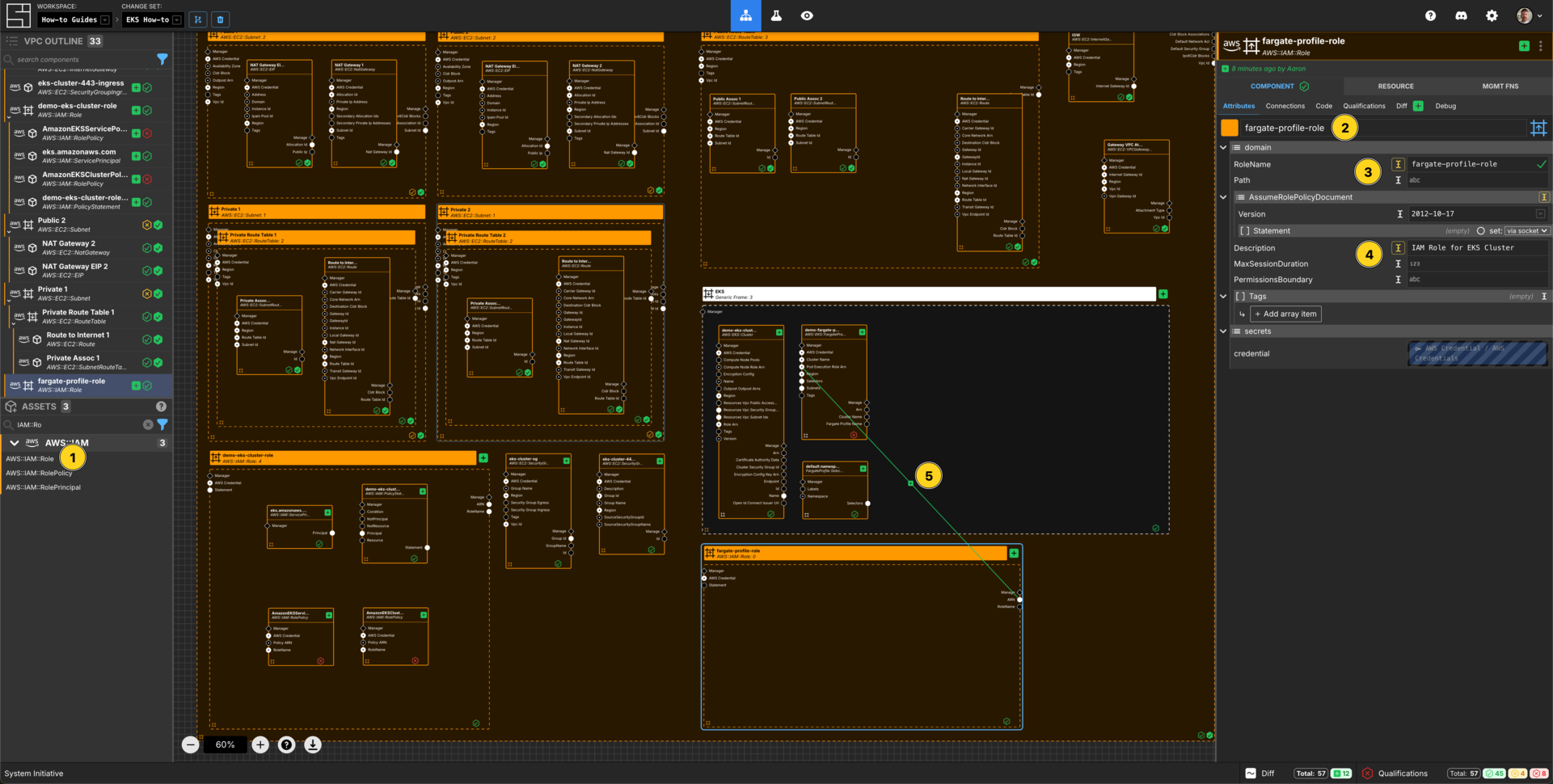Collapse the domain section
This screenshot has width=1553, height=784.
pos(1223,147)
